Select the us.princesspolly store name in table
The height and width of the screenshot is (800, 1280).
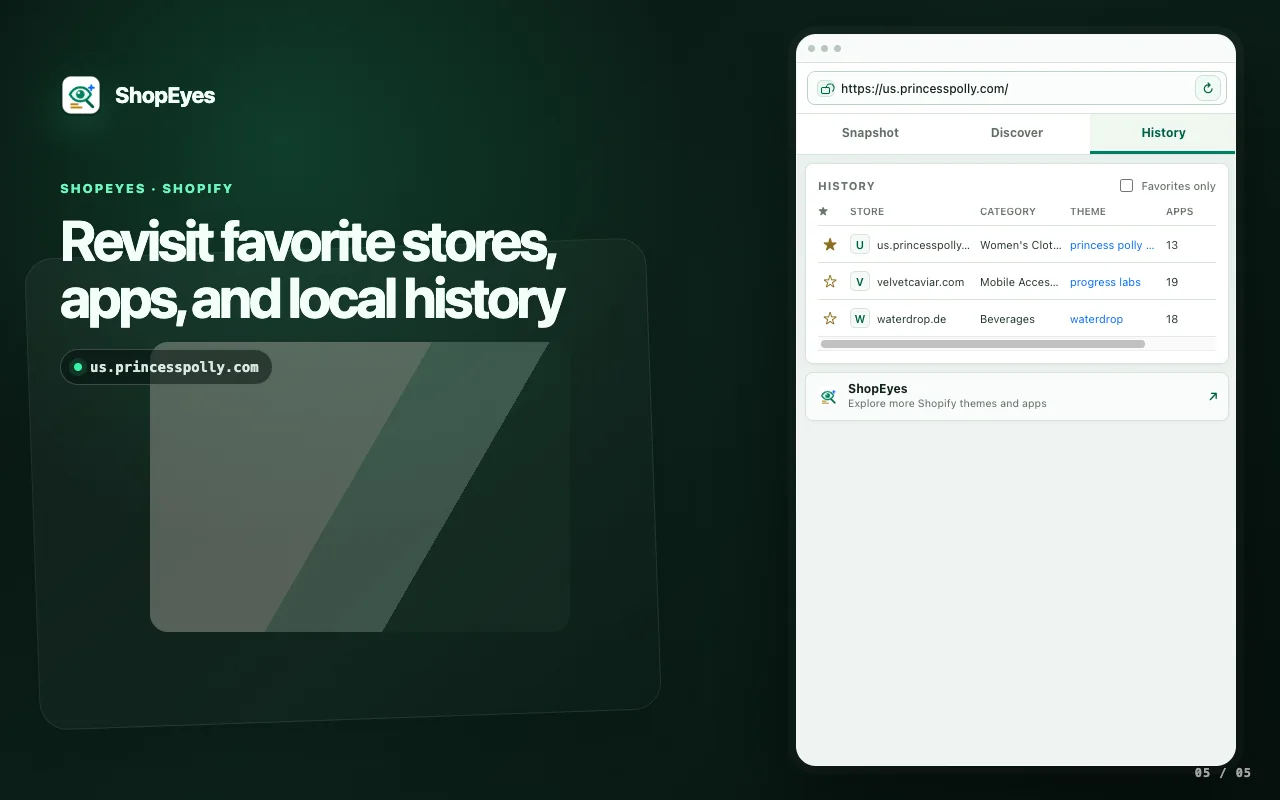pyautogui.click(x=923, y=245)
